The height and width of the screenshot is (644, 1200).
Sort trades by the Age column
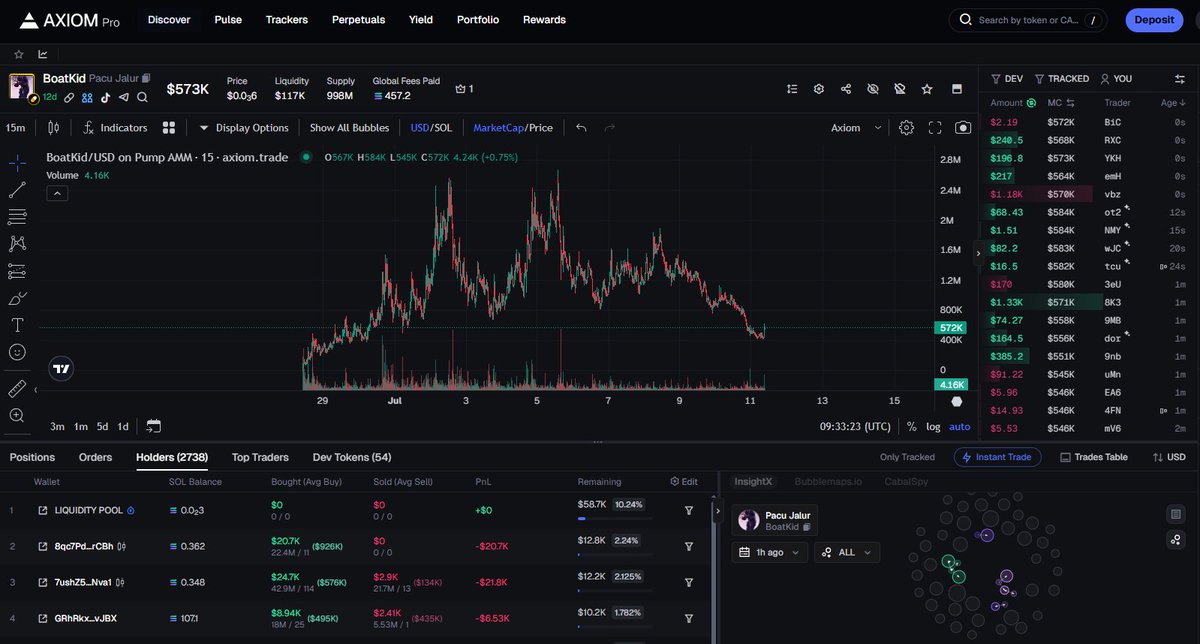coord(1172,103)
